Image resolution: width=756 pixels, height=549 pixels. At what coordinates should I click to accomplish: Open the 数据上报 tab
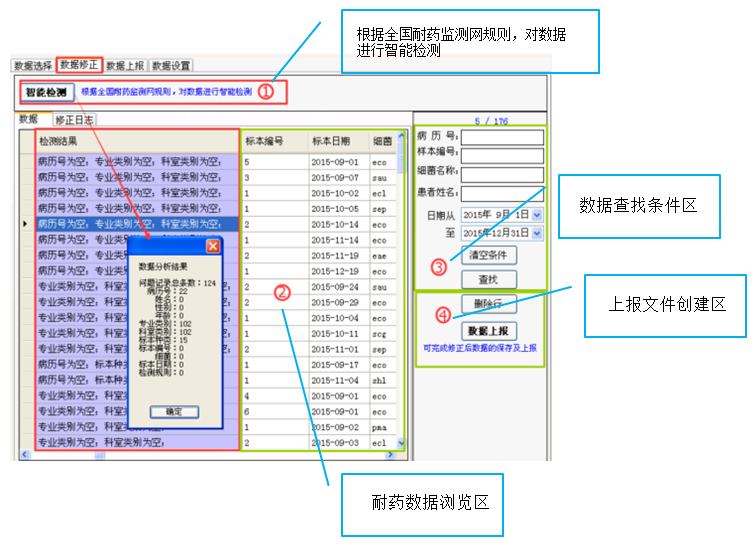pos(126,66)
